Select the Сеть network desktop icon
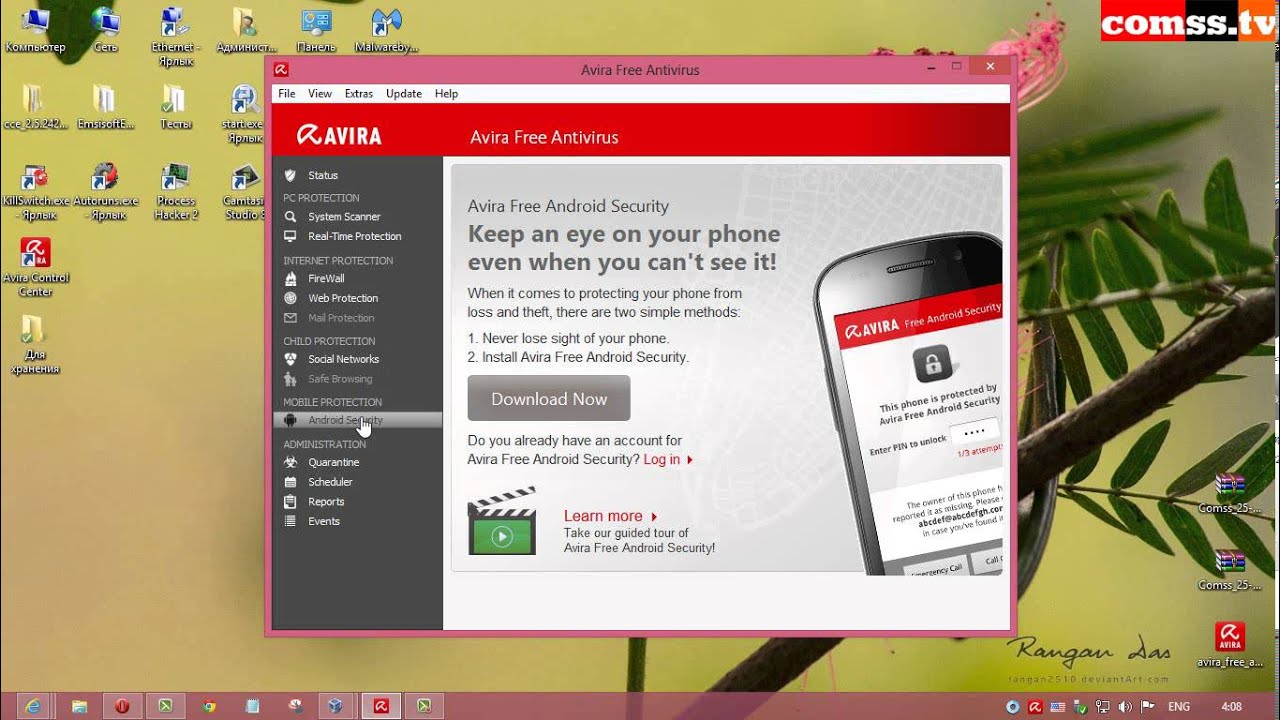This screenshot has width=1280, height=720. coord(105,30)
